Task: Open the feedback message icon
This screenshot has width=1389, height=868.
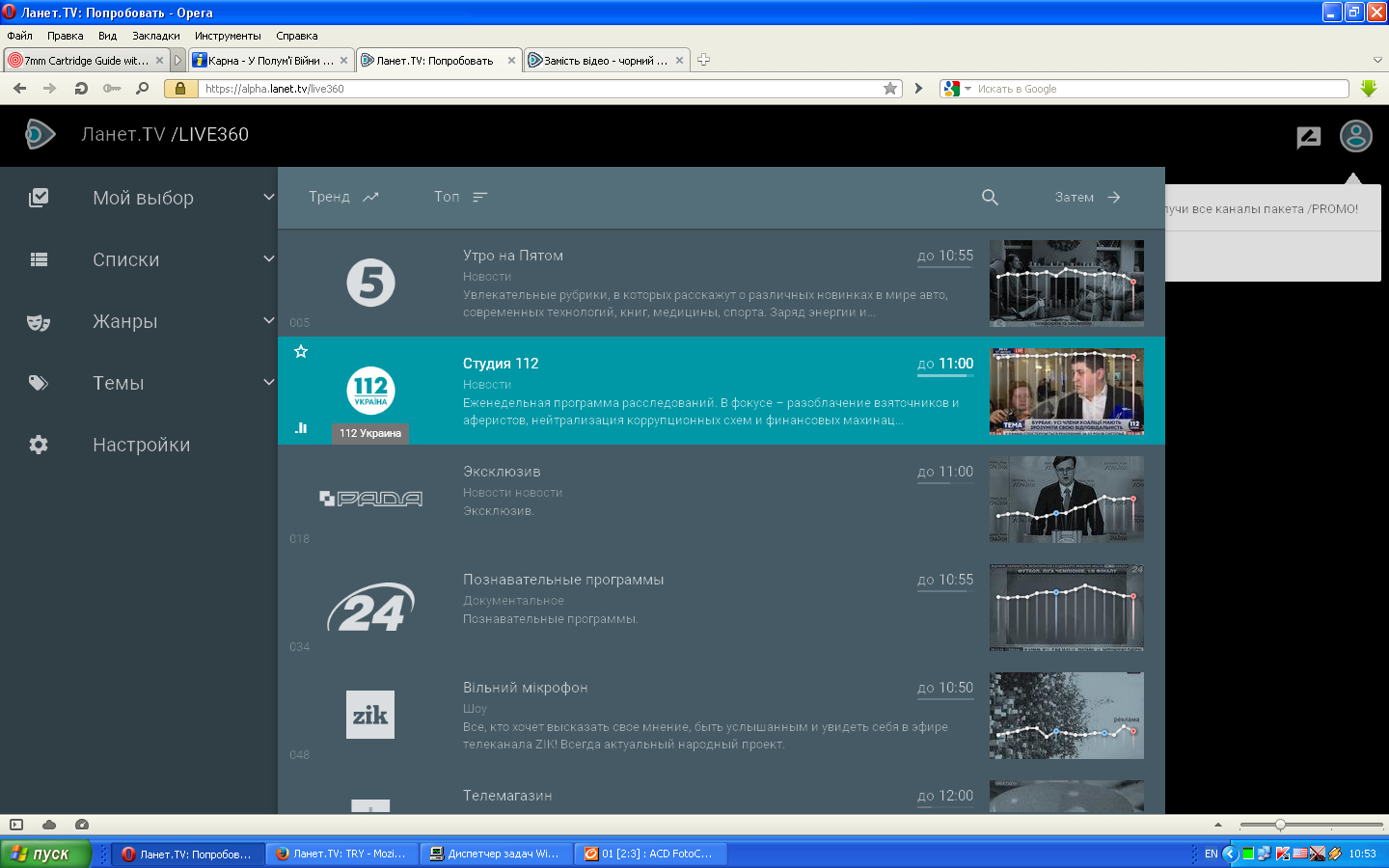Action: click(x=1308, y=137)
